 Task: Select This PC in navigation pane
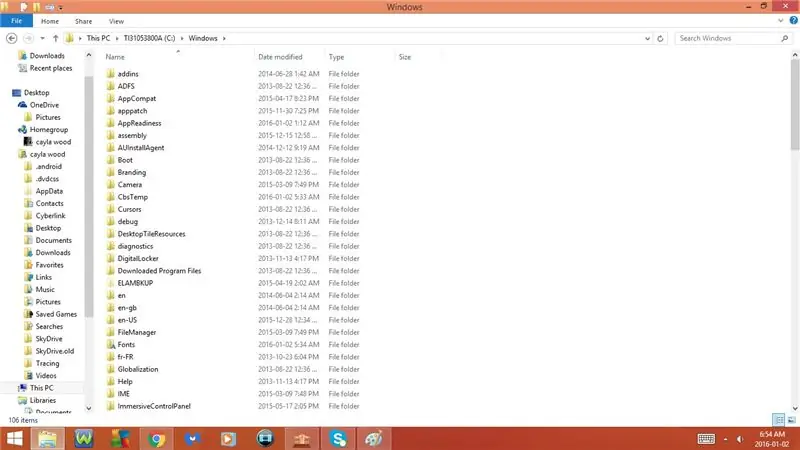point(41,388)
